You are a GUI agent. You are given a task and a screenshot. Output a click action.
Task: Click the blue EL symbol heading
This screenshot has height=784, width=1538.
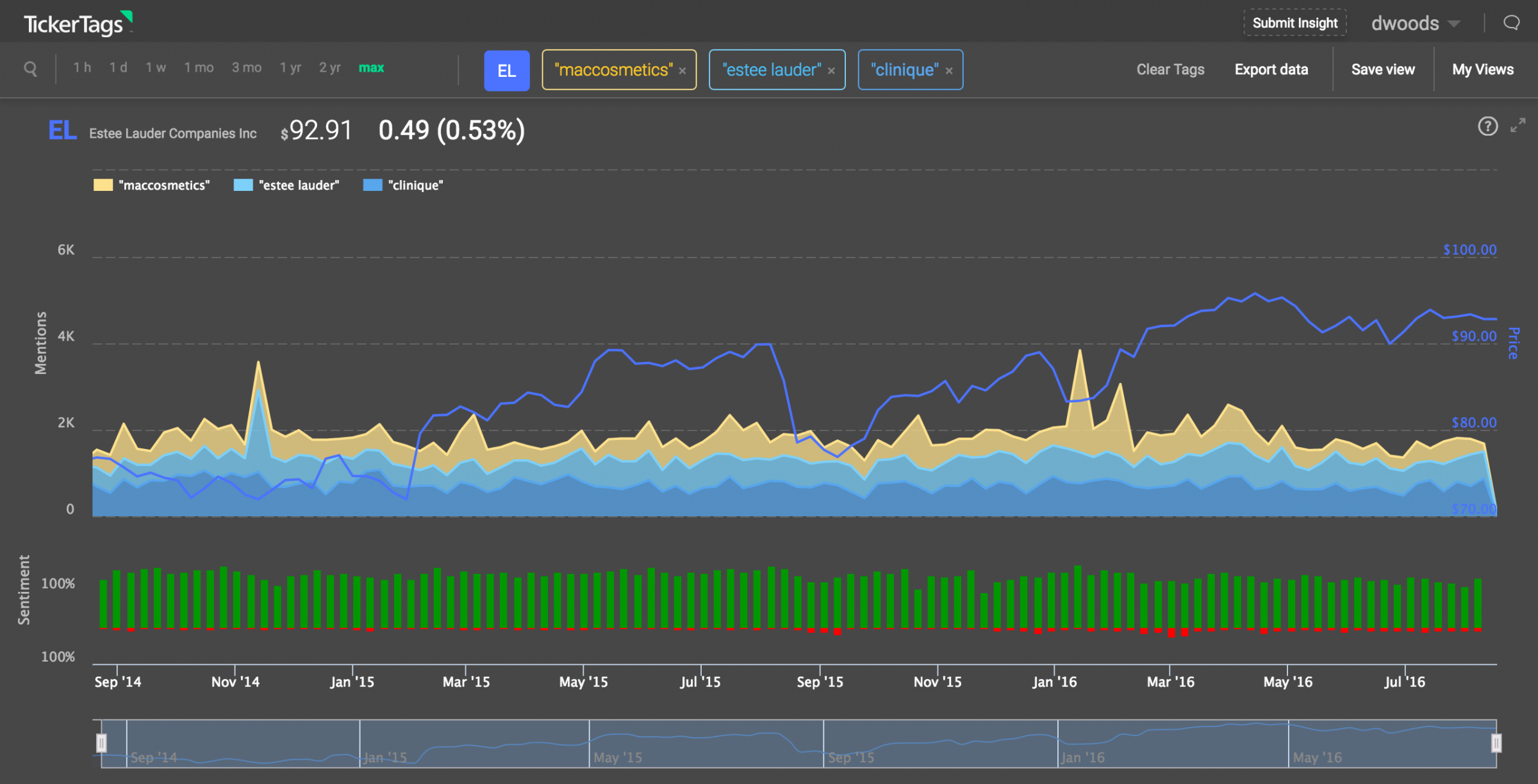[62, 131]
